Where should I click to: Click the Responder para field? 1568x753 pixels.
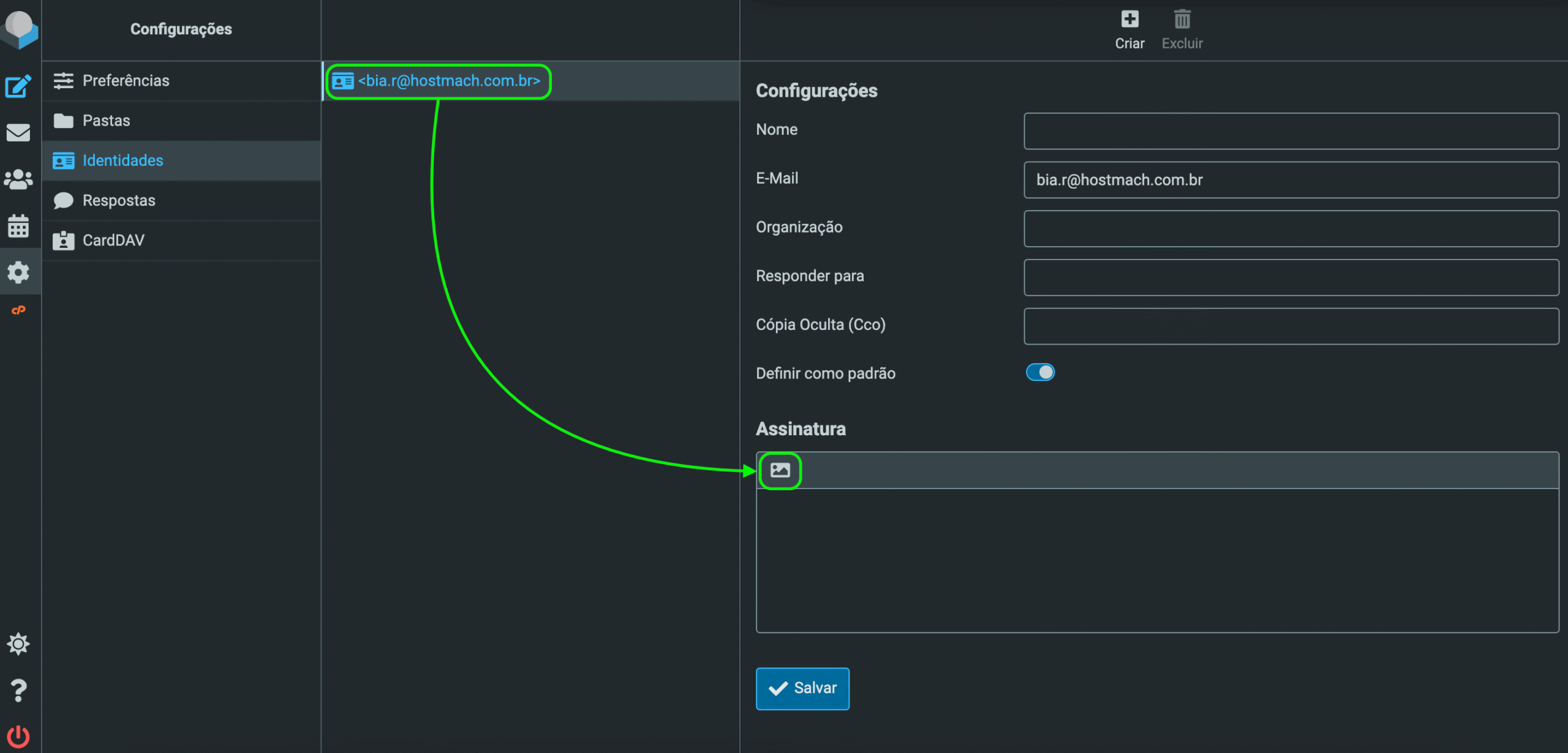click(1291, 277)
